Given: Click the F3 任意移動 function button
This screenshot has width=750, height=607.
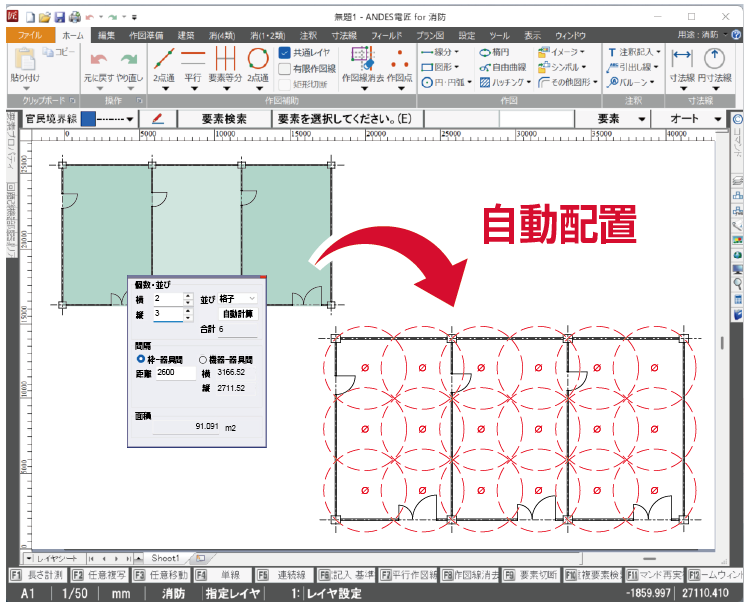Looking at the screenshot, I should coord(161,575).
